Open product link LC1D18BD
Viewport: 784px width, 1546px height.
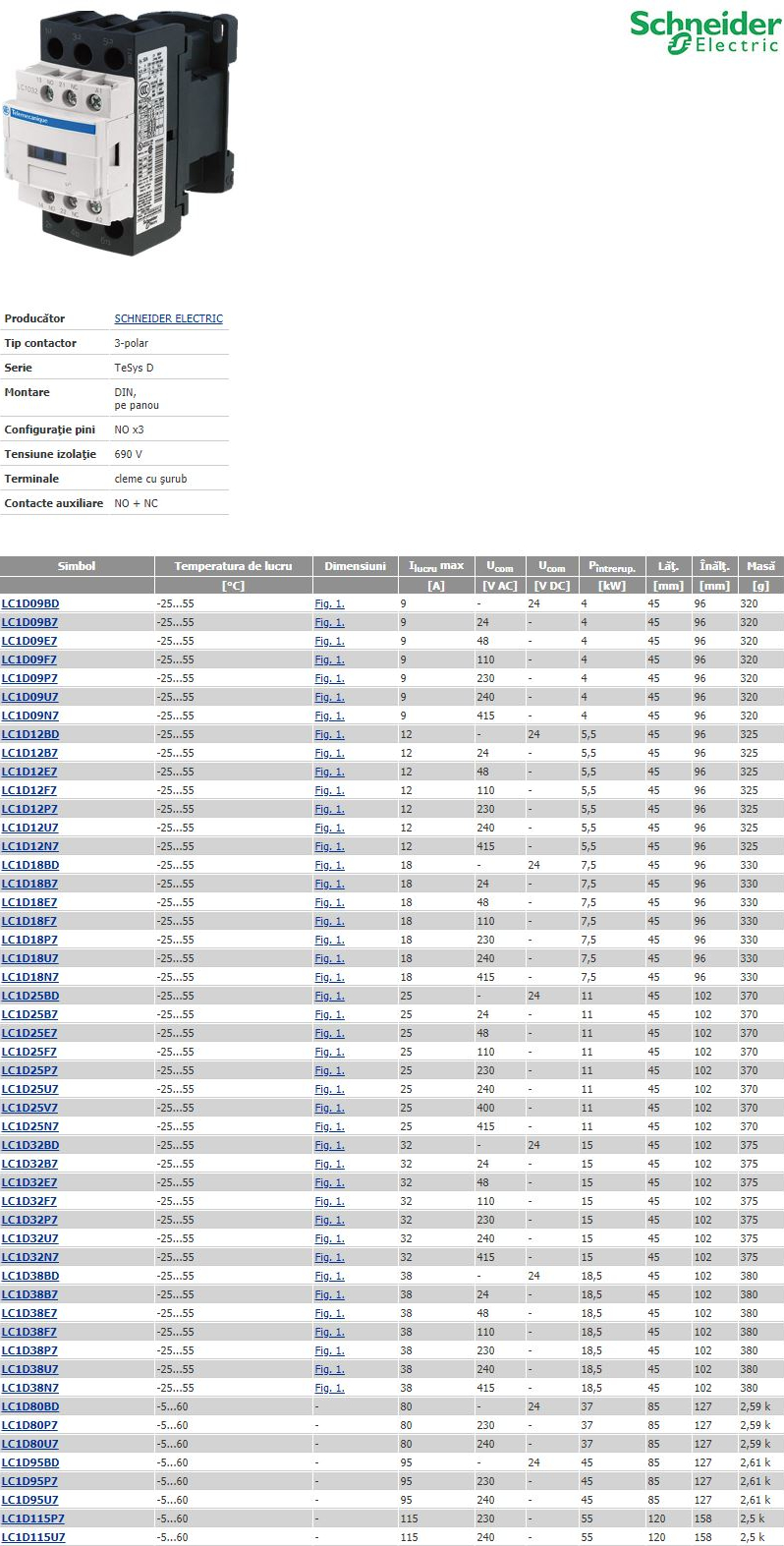(x=30, y=865)
